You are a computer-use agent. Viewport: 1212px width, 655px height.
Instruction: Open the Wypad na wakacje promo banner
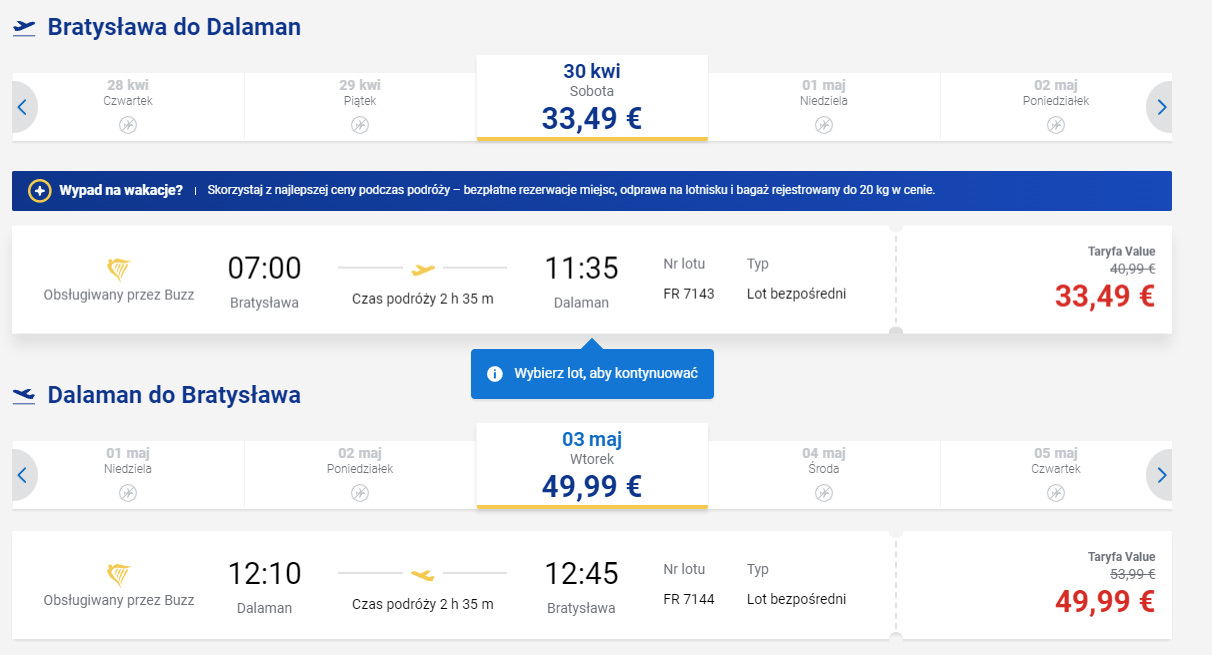click(592, 190)
